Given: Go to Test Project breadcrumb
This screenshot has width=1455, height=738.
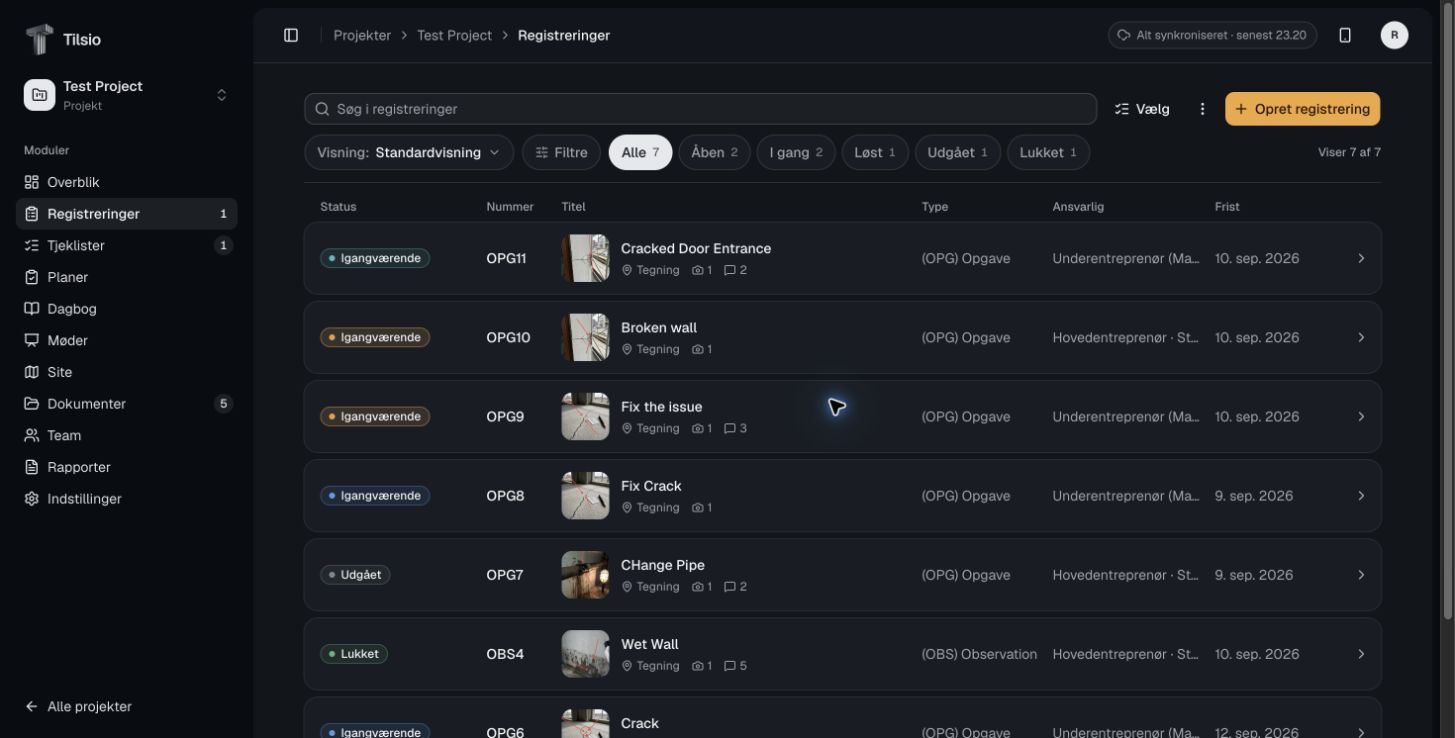Looking at the screenshot, I should [x=454, y=35].
